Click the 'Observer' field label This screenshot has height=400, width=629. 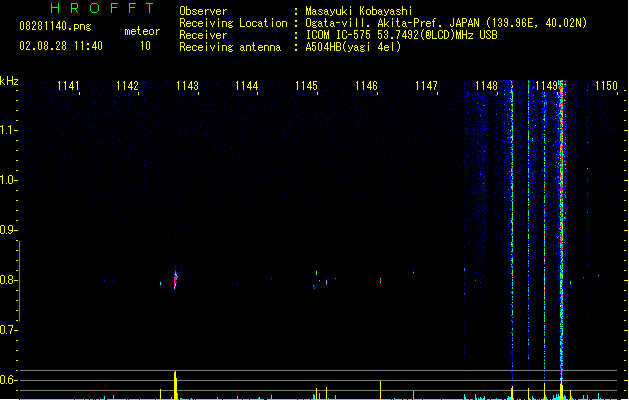click(x=203, y=11)
